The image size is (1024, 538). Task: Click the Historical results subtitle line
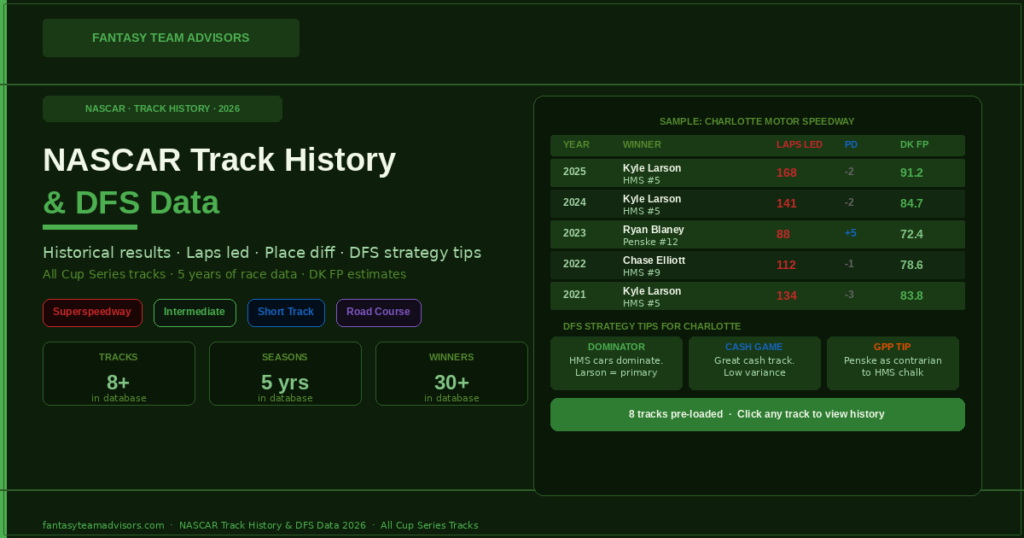[262, 253]
